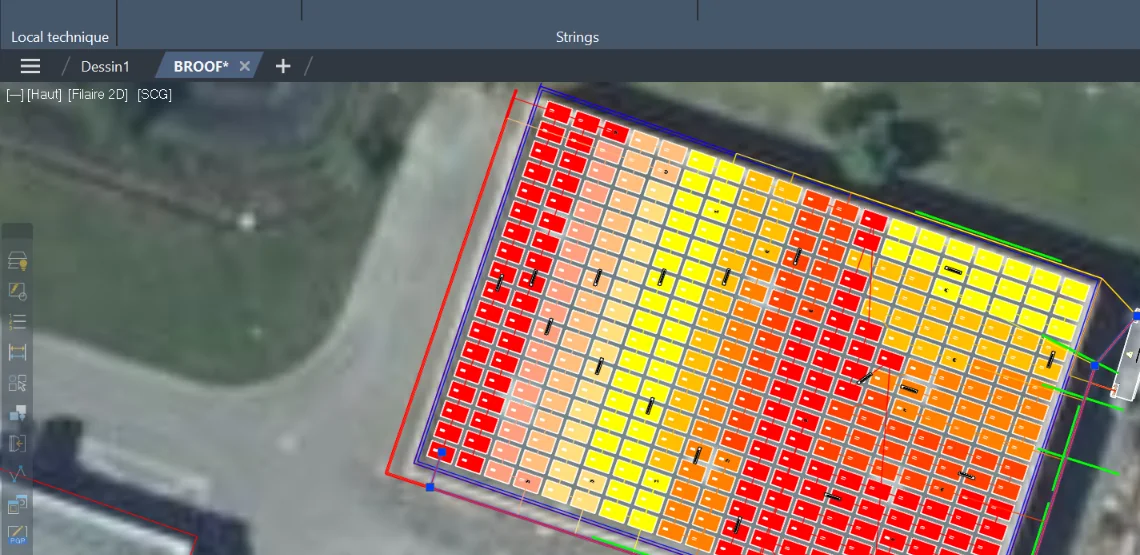Open the [SCG] coordinate system menu
Viewport: 1140px width, 555px height.
coord(154,95)
